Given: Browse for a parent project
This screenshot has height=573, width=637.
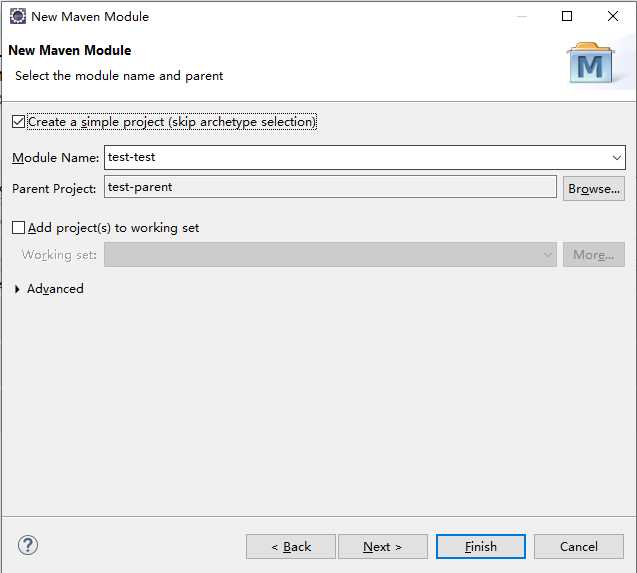Looking at the screenshot, I should point(594,189).
